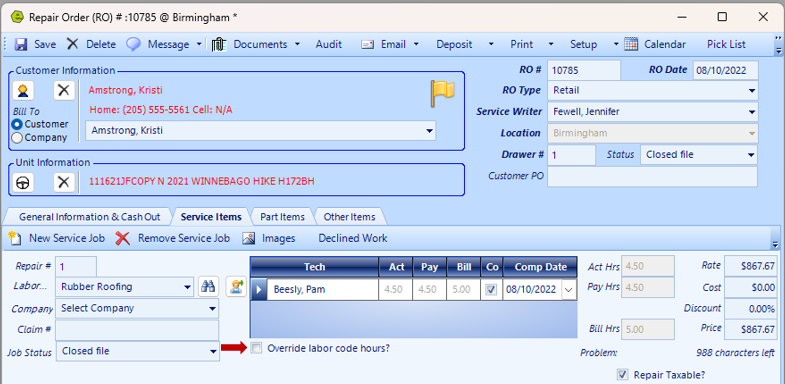Open the Status Closed file dropdown
The width and height of the screenshot is (785, 384).
[751, 155]
